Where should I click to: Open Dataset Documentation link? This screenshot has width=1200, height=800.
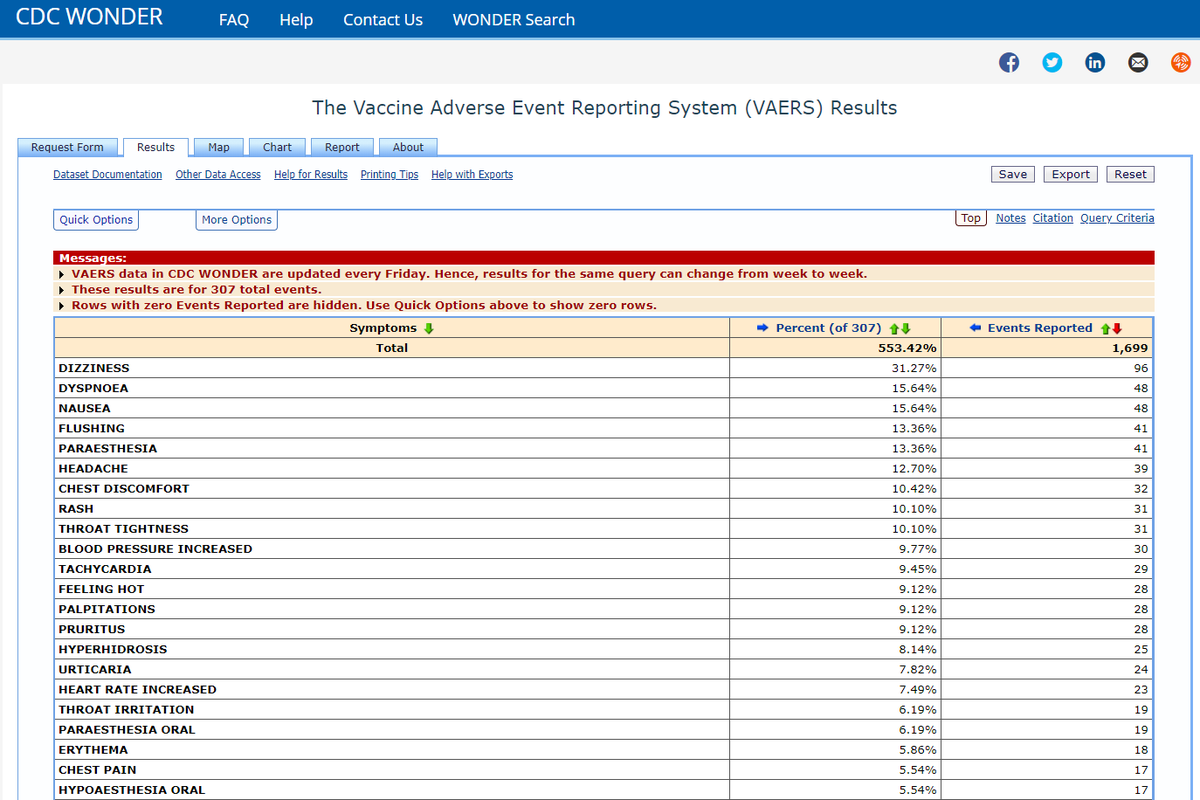click(107, 174)
